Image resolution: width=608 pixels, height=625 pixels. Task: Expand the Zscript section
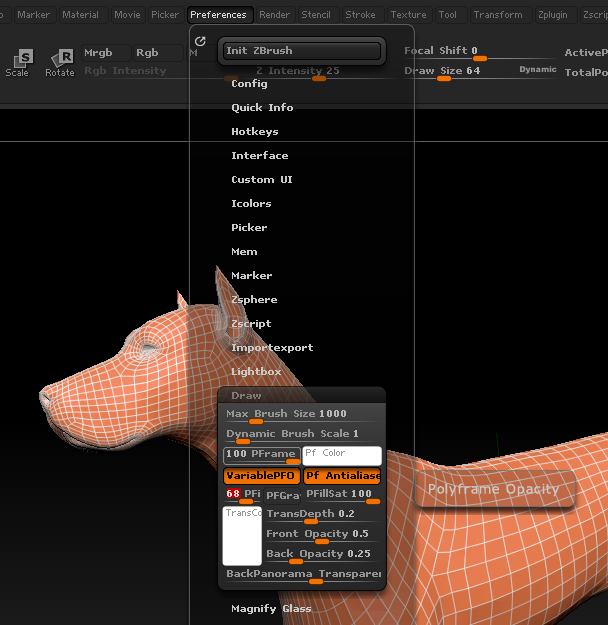pos(251,323)
